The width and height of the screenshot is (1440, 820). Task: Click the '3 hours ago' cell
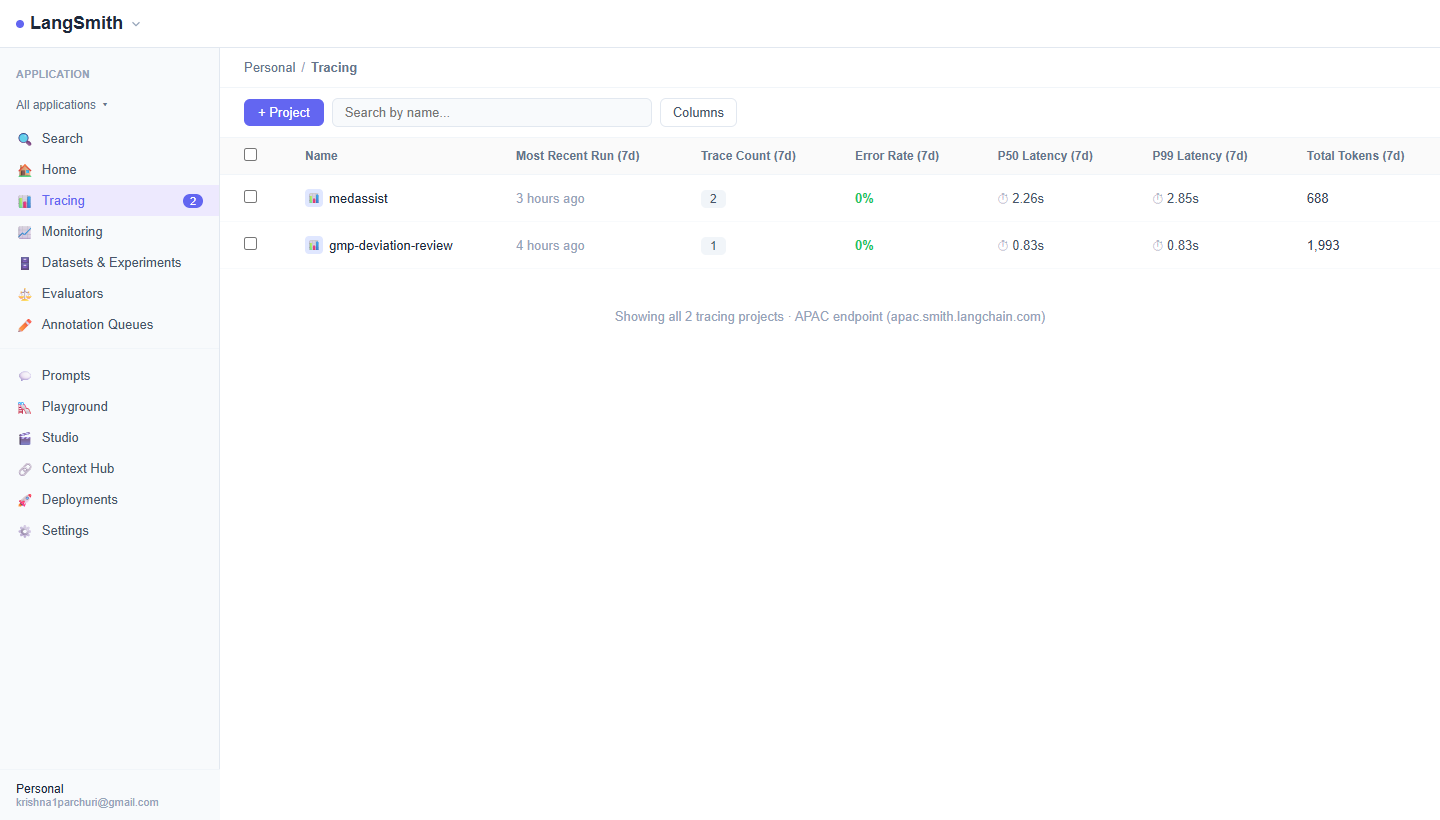pyautogui.click(x=550, y=199)
